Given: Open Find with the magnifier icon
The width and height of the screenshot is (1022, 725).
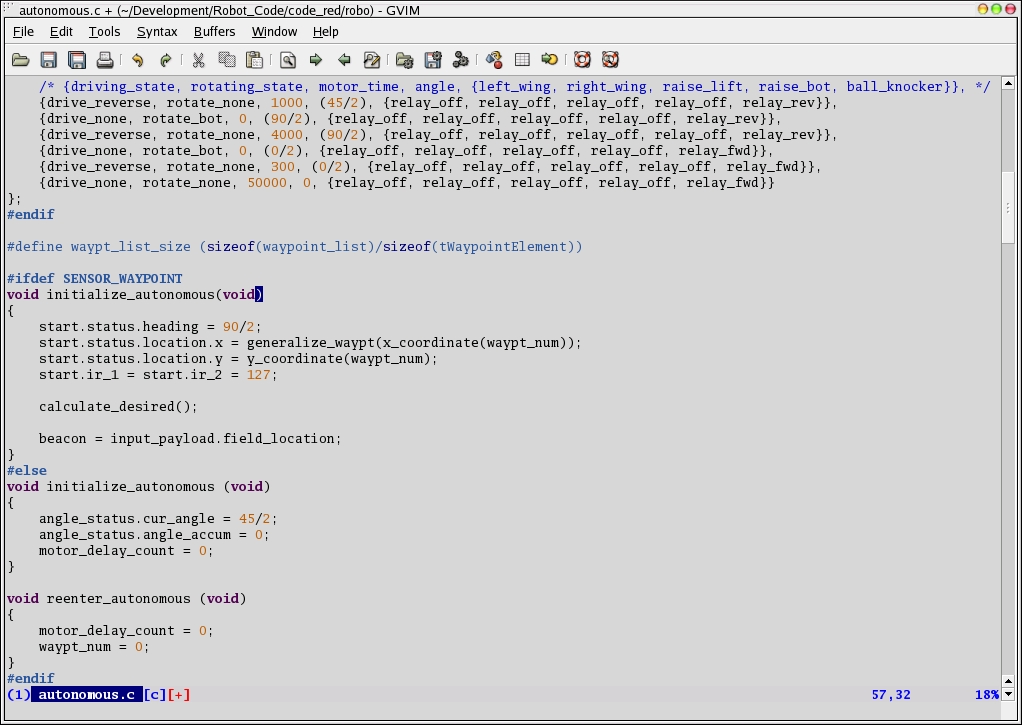Looking at the screenshot, I should pyautogui.click(x=288, y=60).
